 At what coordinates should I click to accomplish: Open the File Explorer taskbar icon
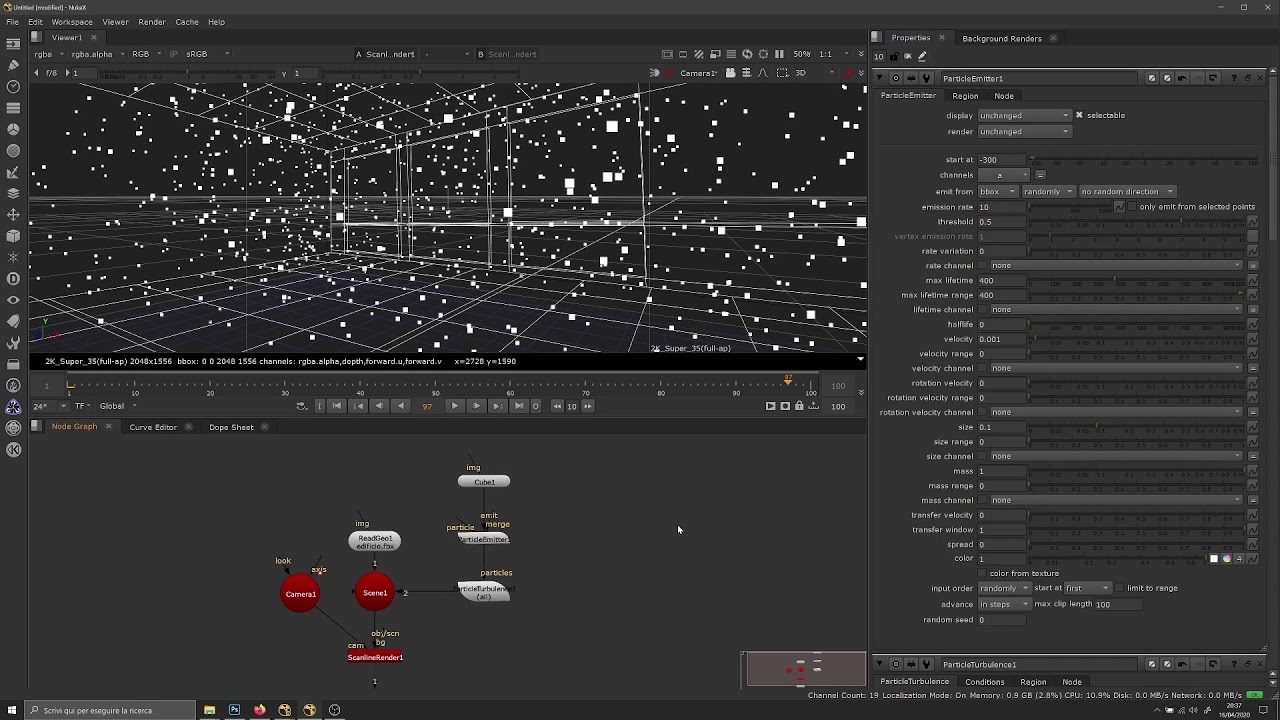210,710
